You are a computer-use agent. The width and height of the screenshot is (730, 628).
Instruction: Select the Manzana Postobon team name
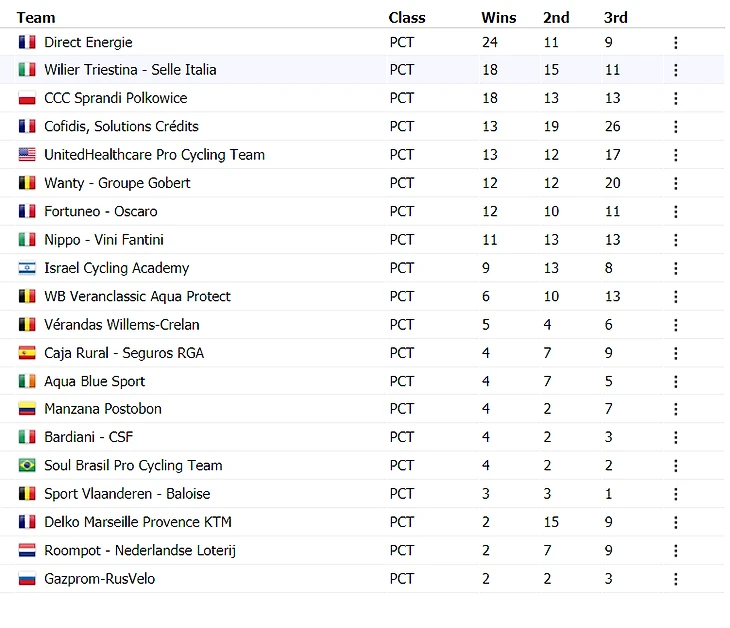(x=103, y=409)
